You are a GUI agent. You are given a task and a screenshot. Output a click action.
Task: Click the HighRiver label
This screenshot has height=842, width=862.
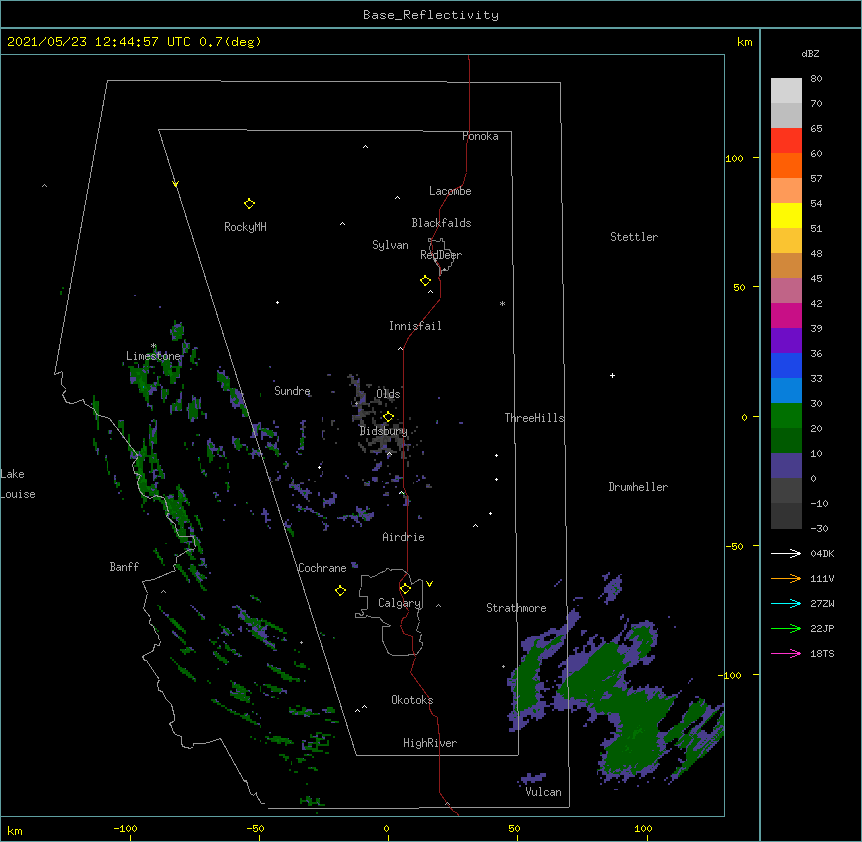[x=430, y=743]
